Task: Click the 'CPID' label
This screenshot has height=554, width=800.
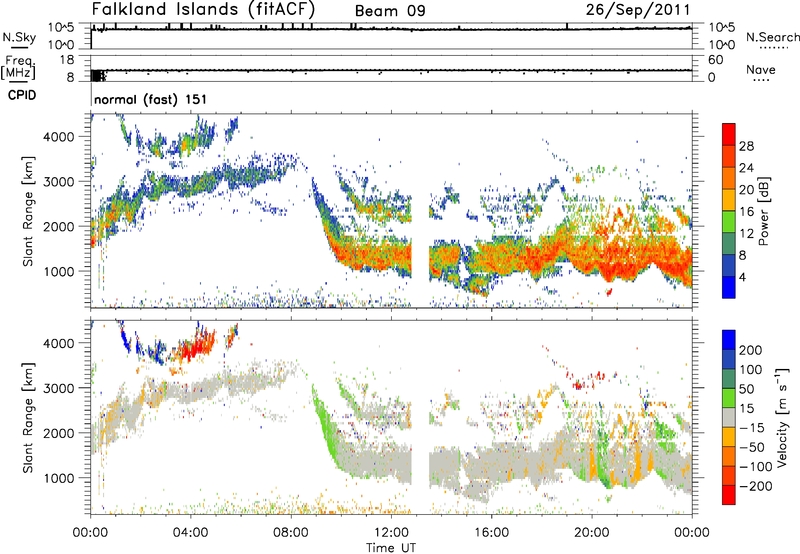Action: [21, 95]
